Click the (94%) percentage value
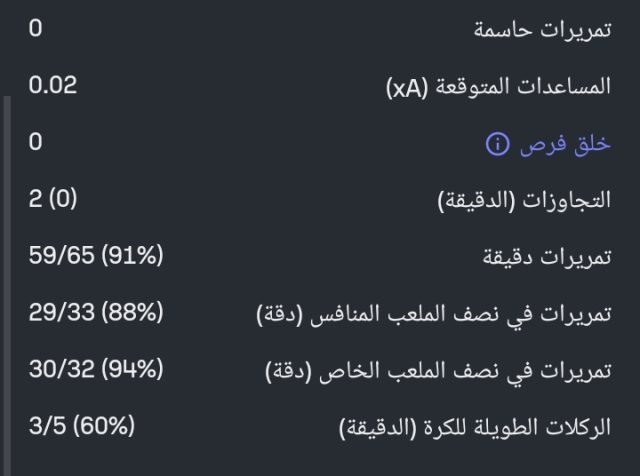Image resolution: width=640 pixels, height=476 pixels. pos(133,371)
